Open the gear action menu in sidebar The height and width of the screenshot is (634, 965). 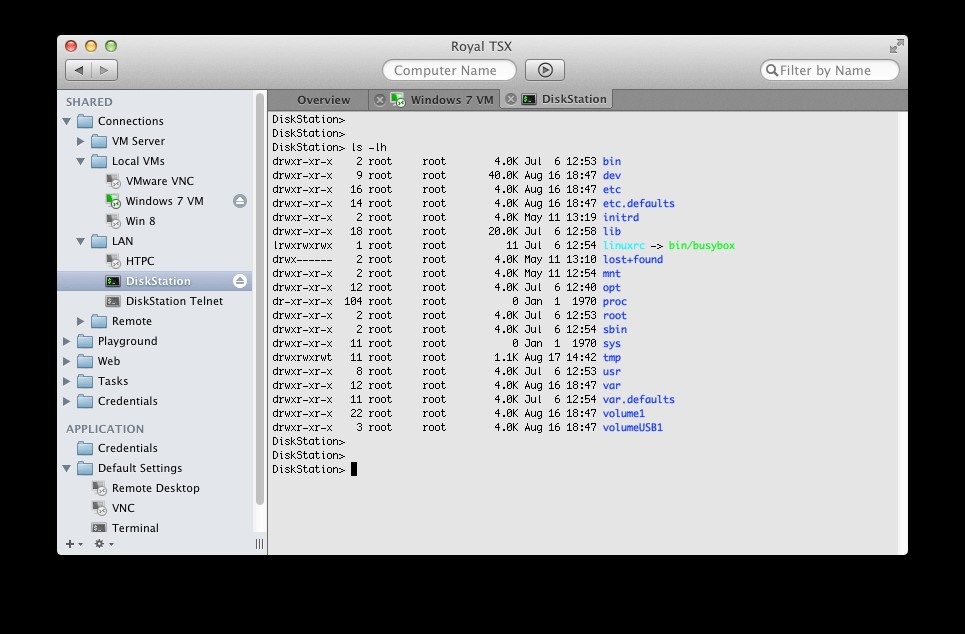pyautogui.click(x=103, y=544)
